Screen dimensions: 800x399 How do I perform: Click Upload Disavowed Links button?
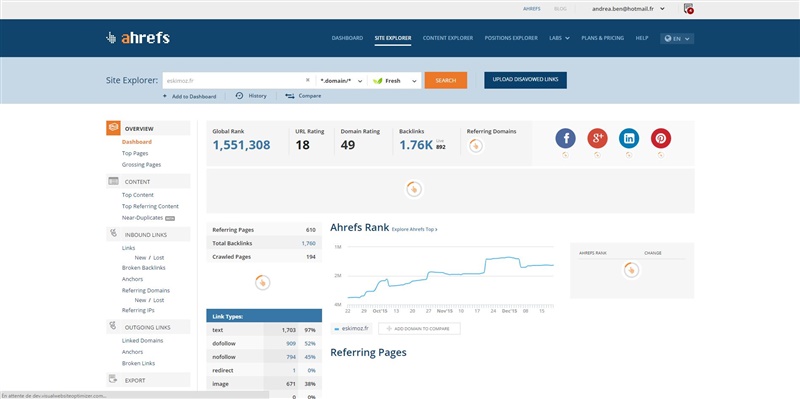[525, 80]
